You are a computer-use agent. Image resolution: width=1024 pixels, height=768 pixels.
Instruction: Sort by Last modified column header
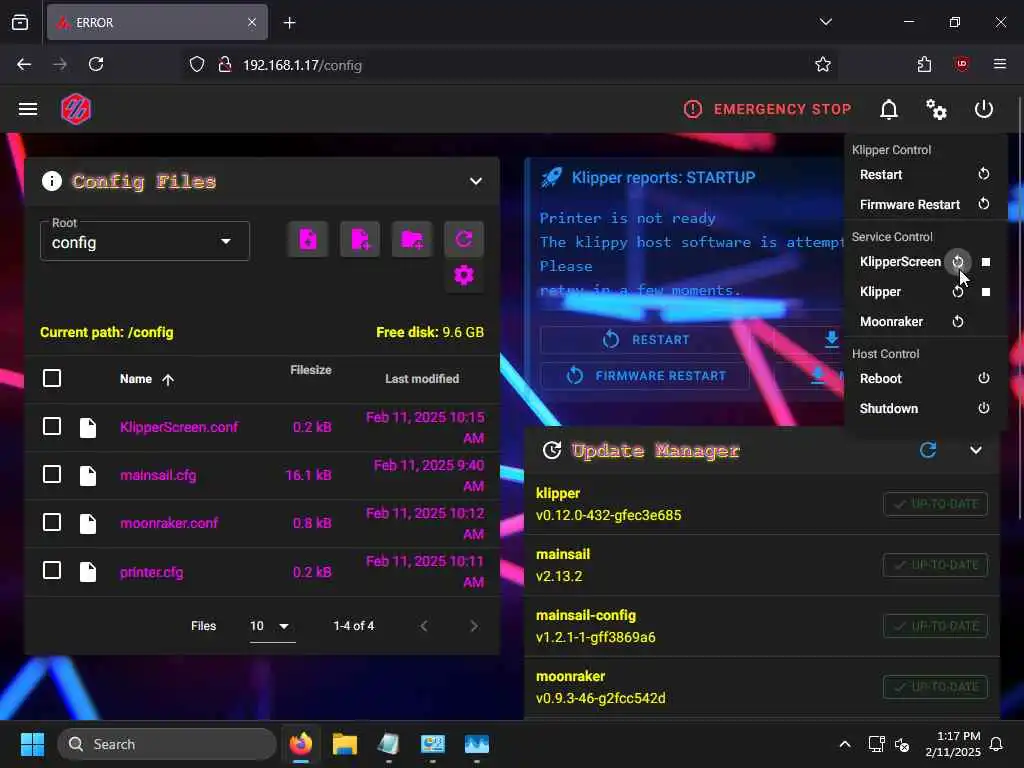click(x=422, y=379)
